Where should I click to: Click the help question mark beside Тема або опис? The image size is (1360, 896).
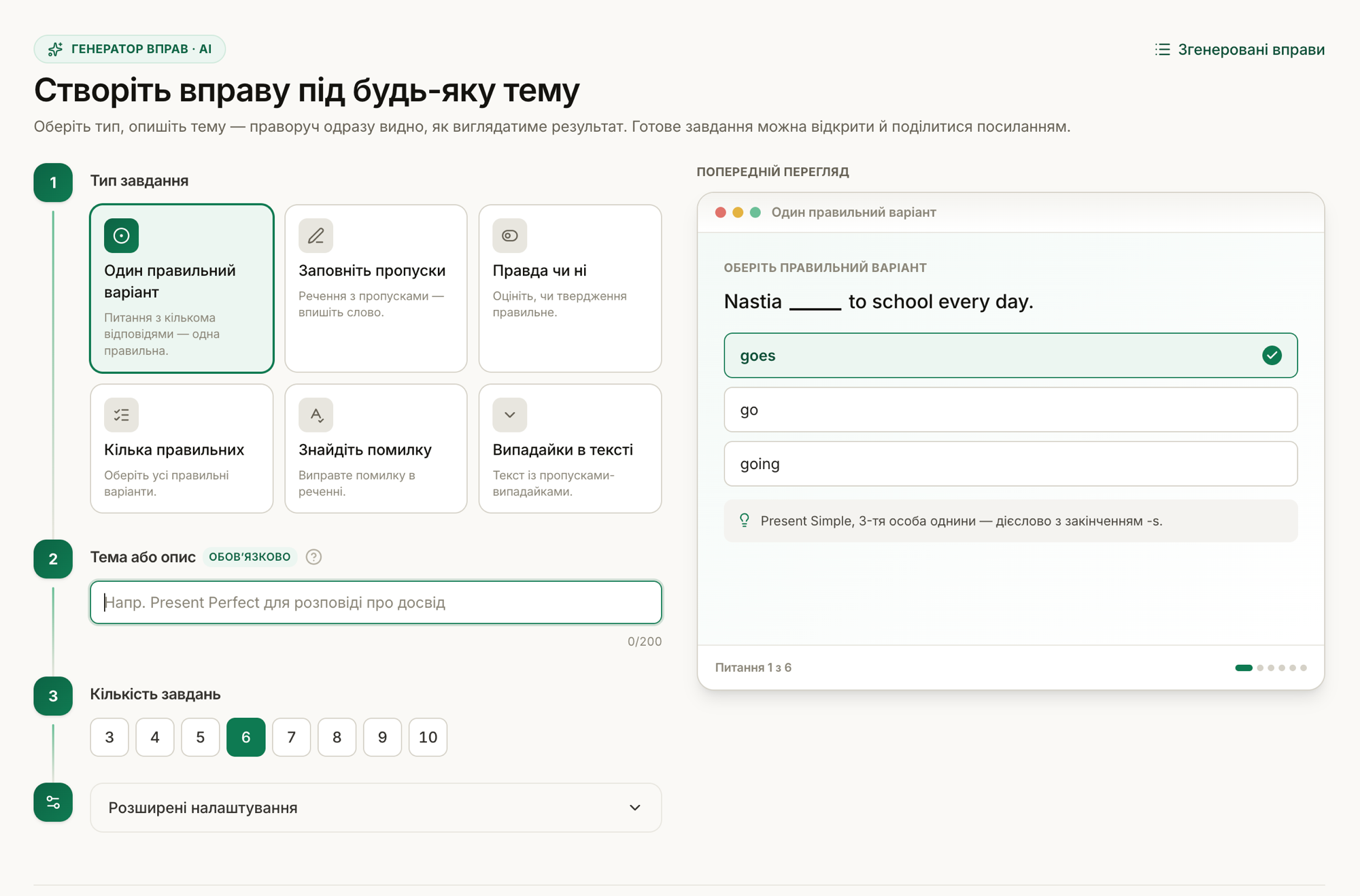(x=313, y=557)
